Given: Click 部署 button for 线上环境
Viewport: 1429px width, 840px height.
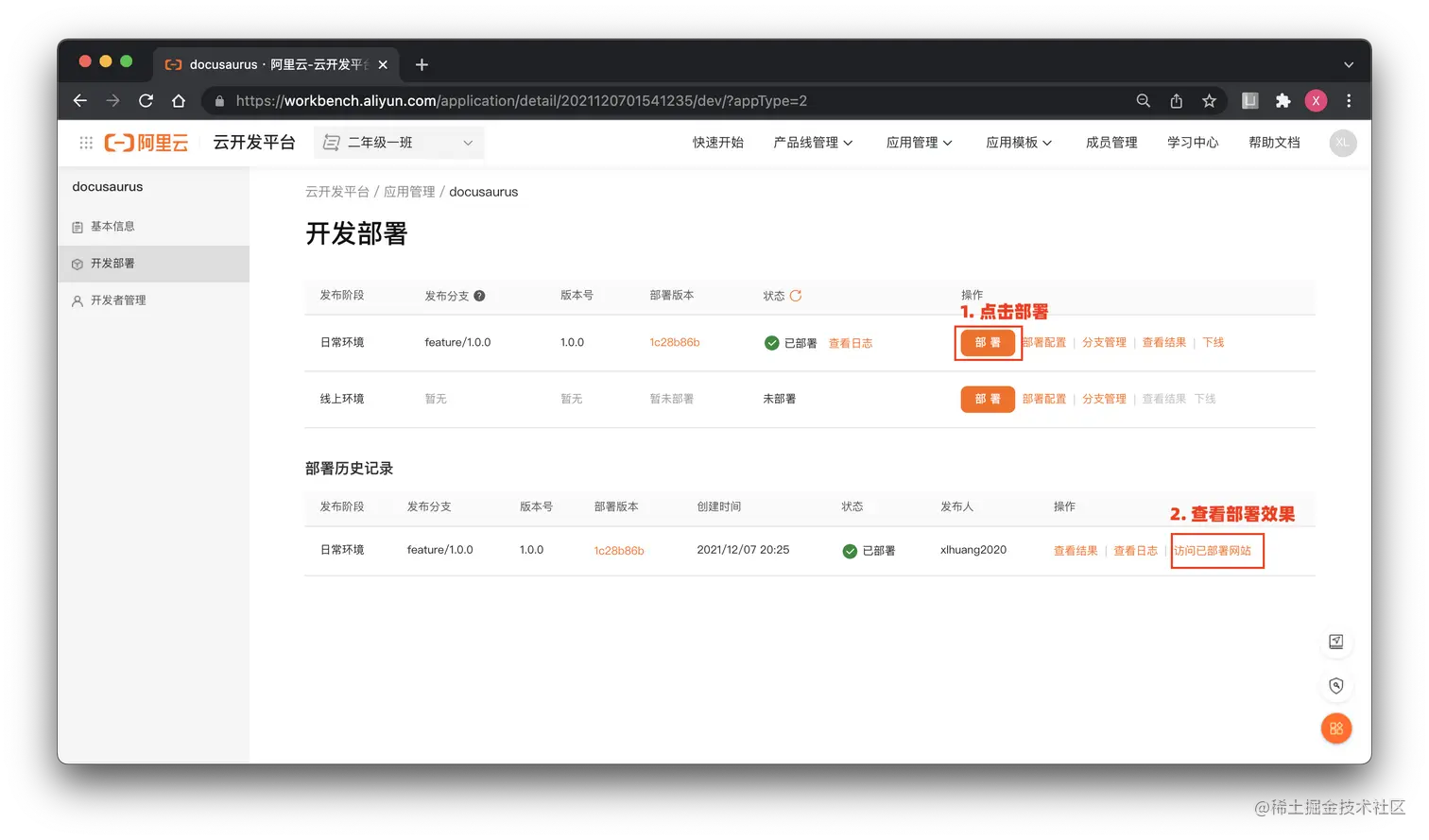Looking at the screenshot, I should click(x=988, y=399).
